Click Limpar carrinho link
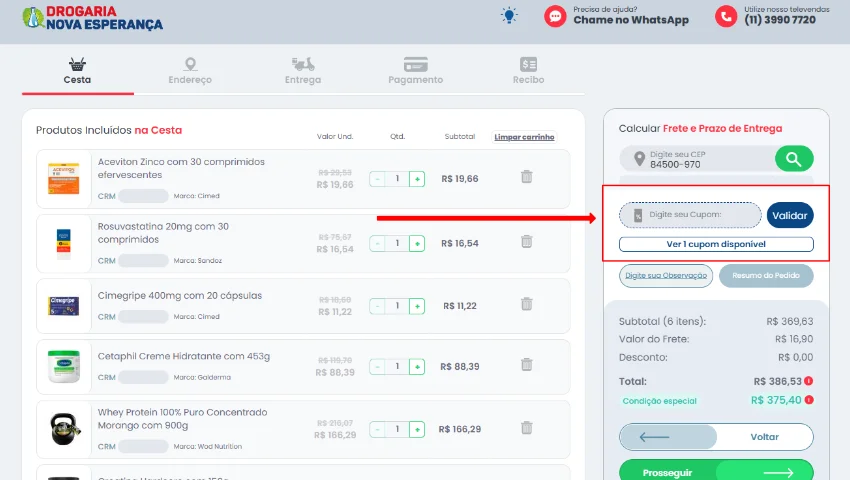Viewport: 850px width, 480px height. (524, 137)
